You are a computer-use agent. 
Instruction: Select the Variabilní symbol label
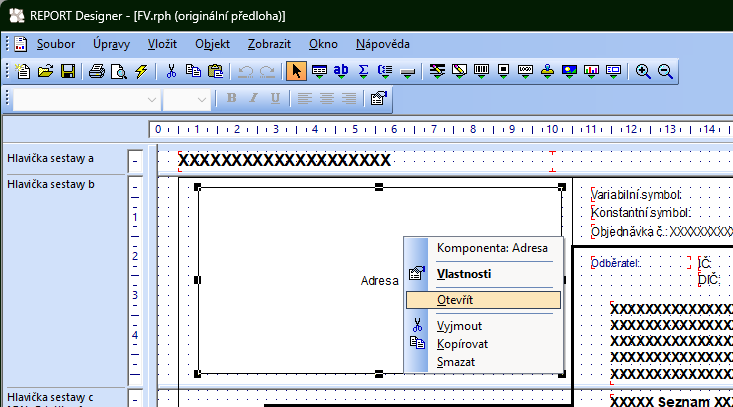pos(636,195)
